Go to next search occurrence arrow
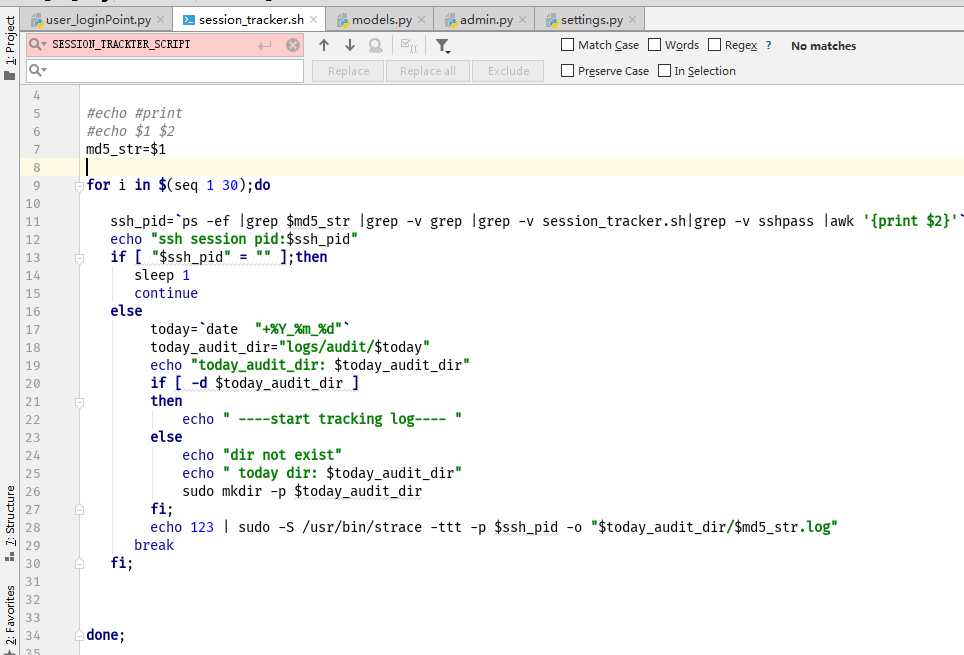 pyautogui.click(x=350, y=45)
